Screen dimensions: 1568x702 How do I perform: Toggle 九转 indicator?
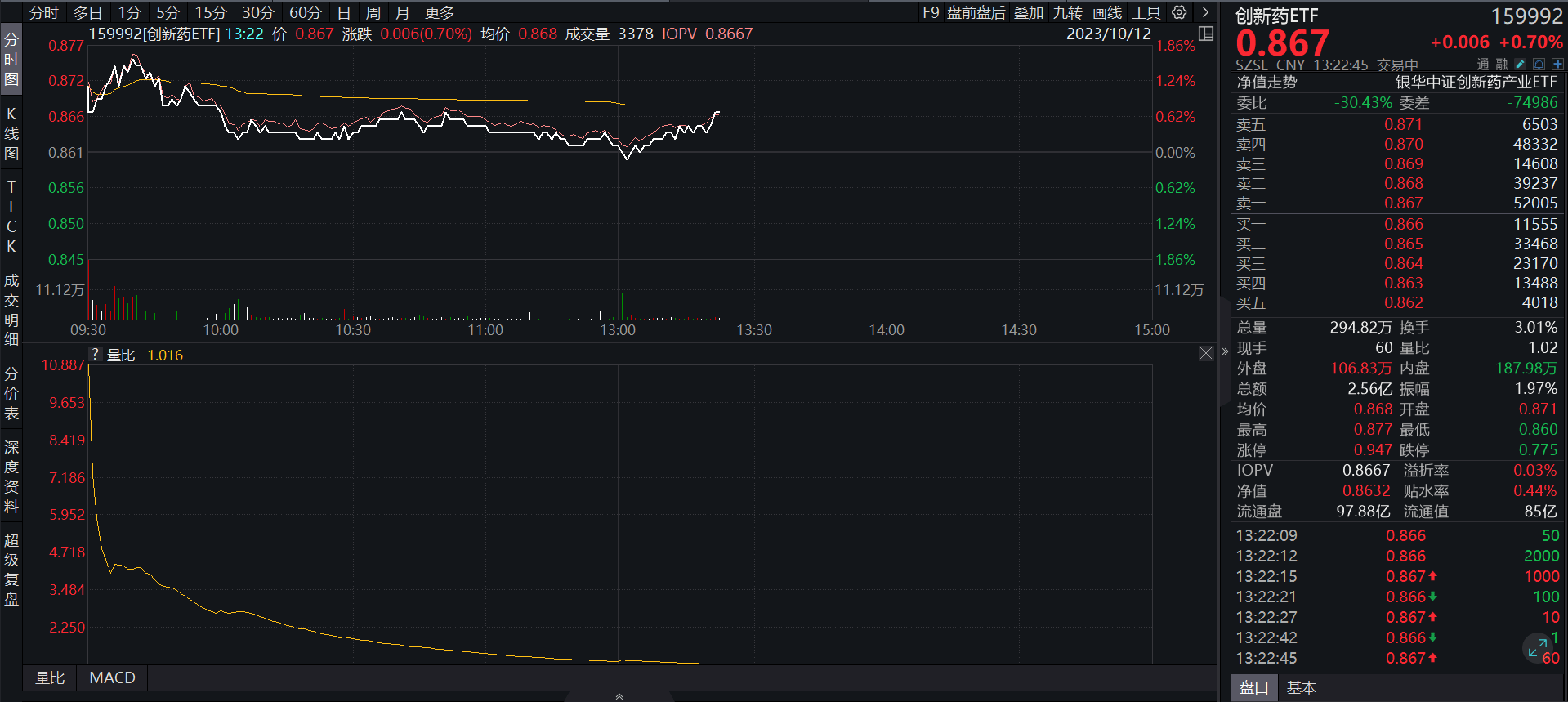click(x=1068, y=12)
